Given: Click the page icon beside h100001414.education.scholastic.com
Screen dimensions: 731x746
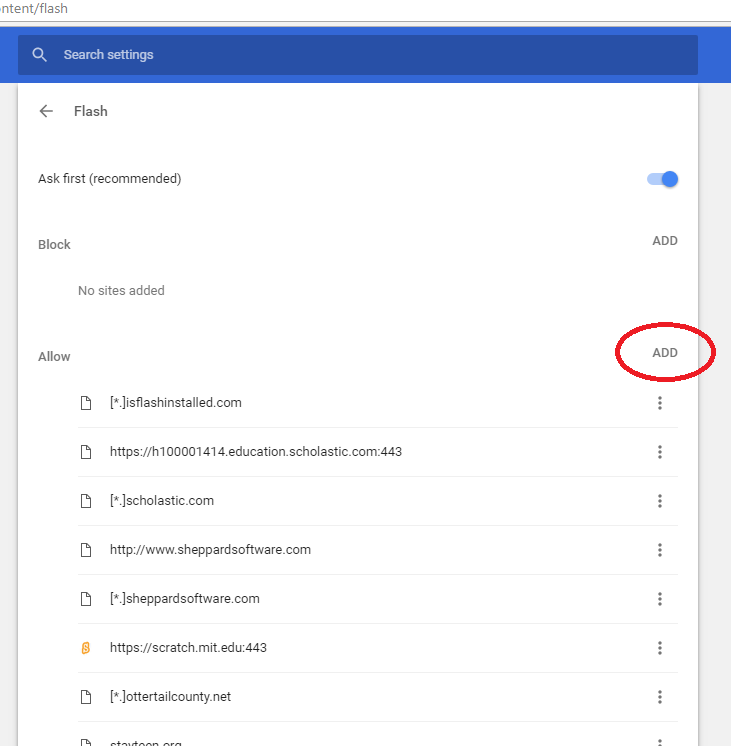Looking at the screenshot, I should pos(86,452).
